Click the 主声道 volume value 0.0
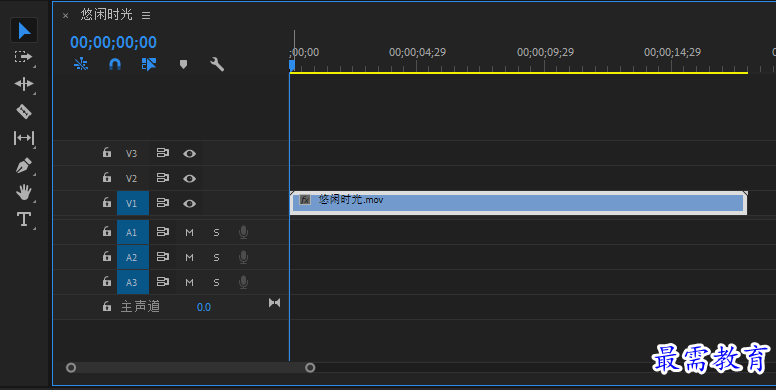The width and height of the screenshot is (776, 390). tap(204, 307)
